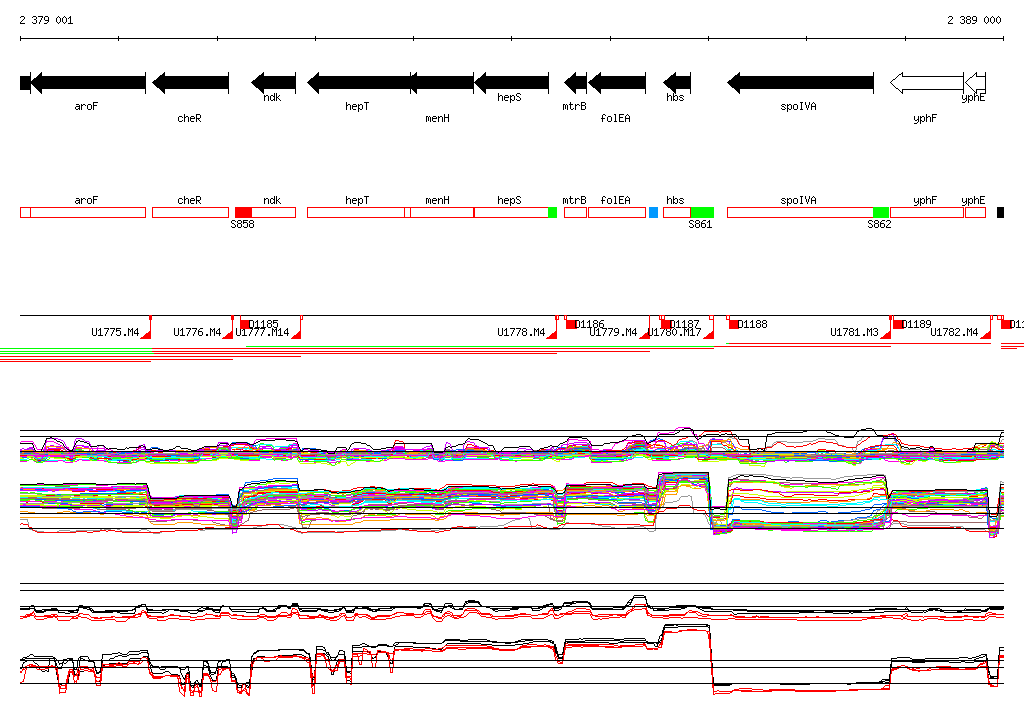
Task: Select the U1781.M3 label
Action: coord(854,333)
